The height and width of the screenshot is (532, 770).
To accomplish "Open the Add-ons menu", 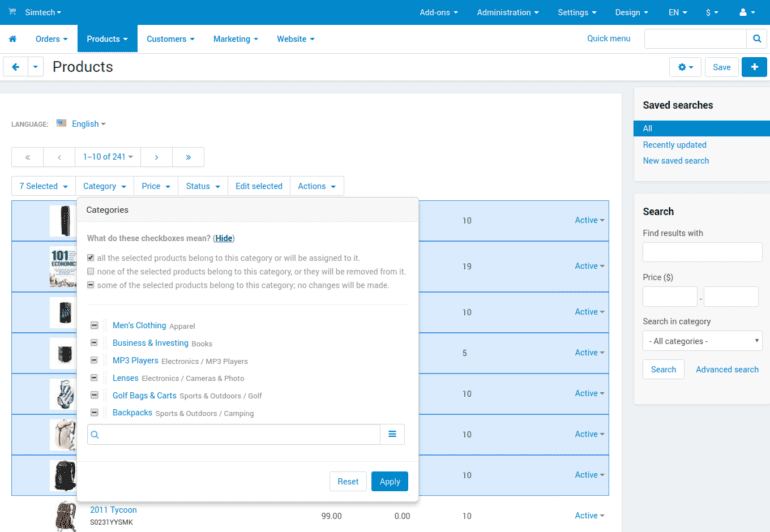I will (x=440, y=12).
